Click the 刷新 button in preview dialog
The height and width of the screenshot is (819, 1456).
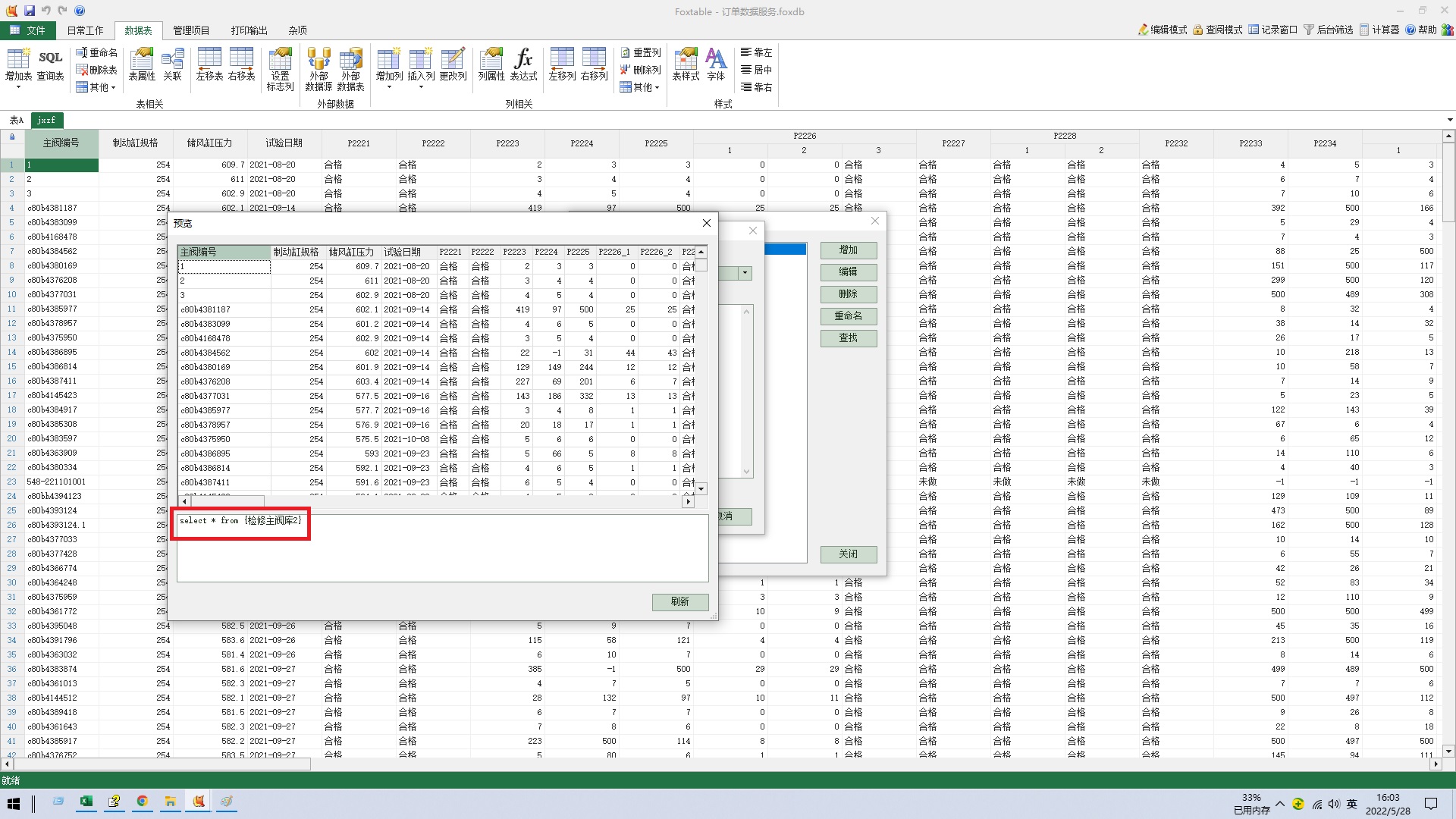tap(680, 601)
